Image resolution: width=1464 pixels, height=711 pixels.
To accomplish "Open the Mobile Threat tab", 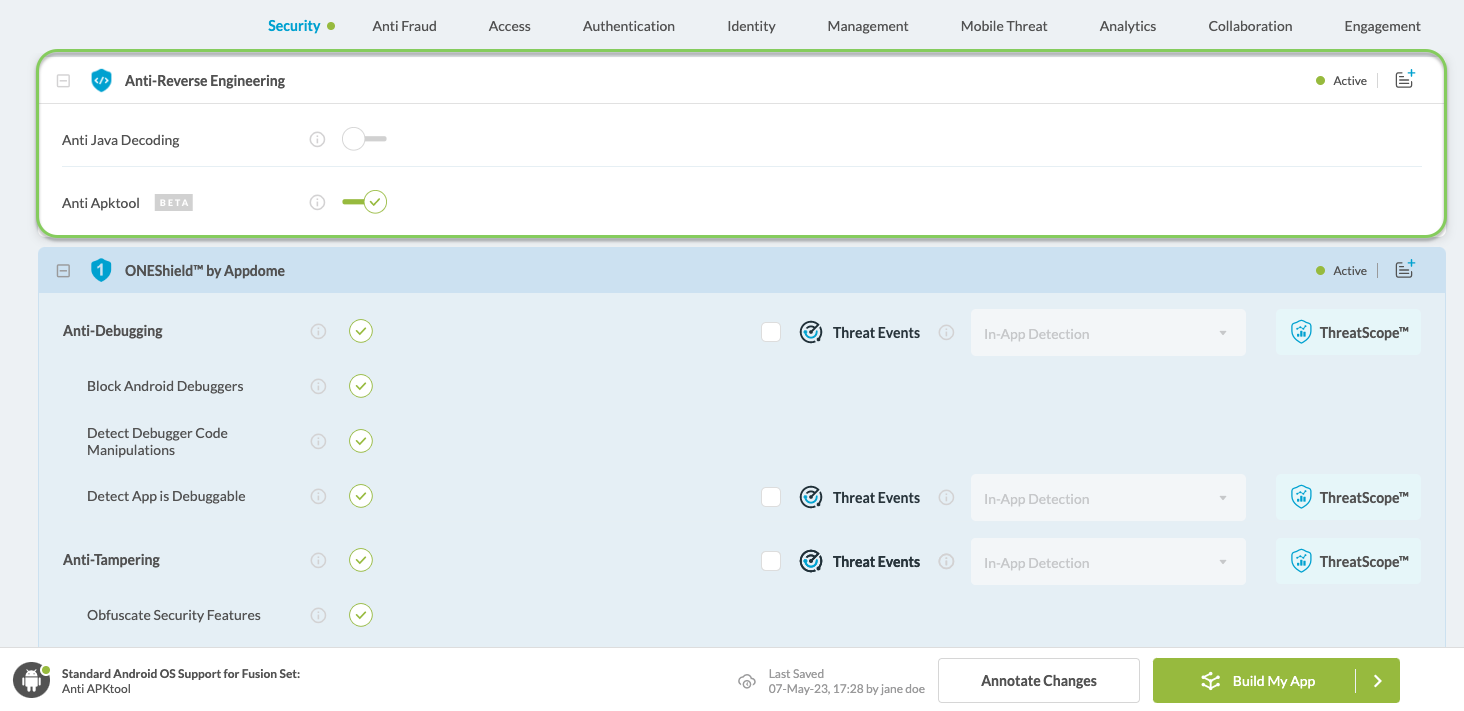I will pyautogui.click(x=1004, y=26).
